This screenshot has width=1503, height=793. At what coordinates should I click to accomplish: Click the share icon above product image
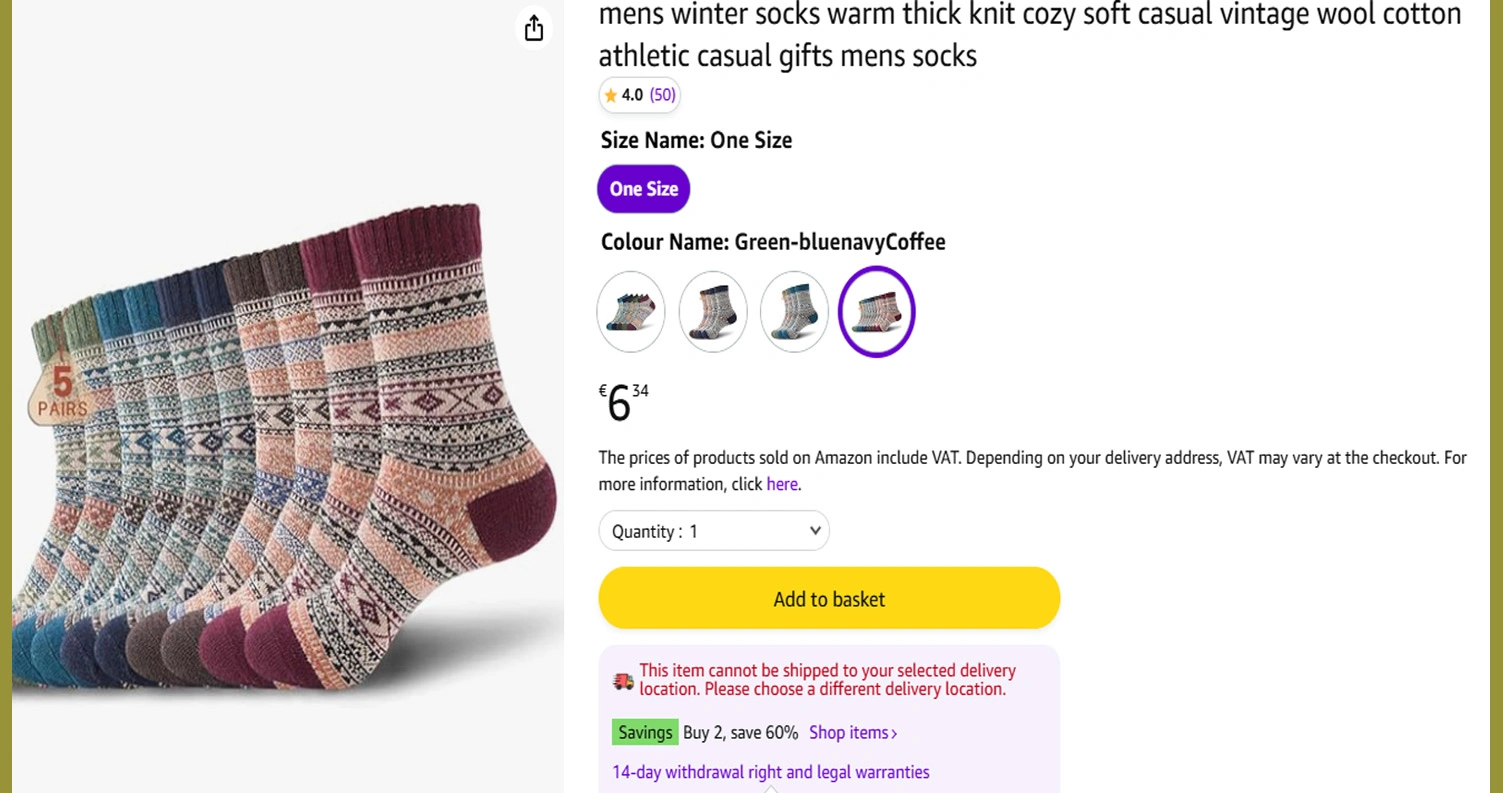click(x=534, y=28)
